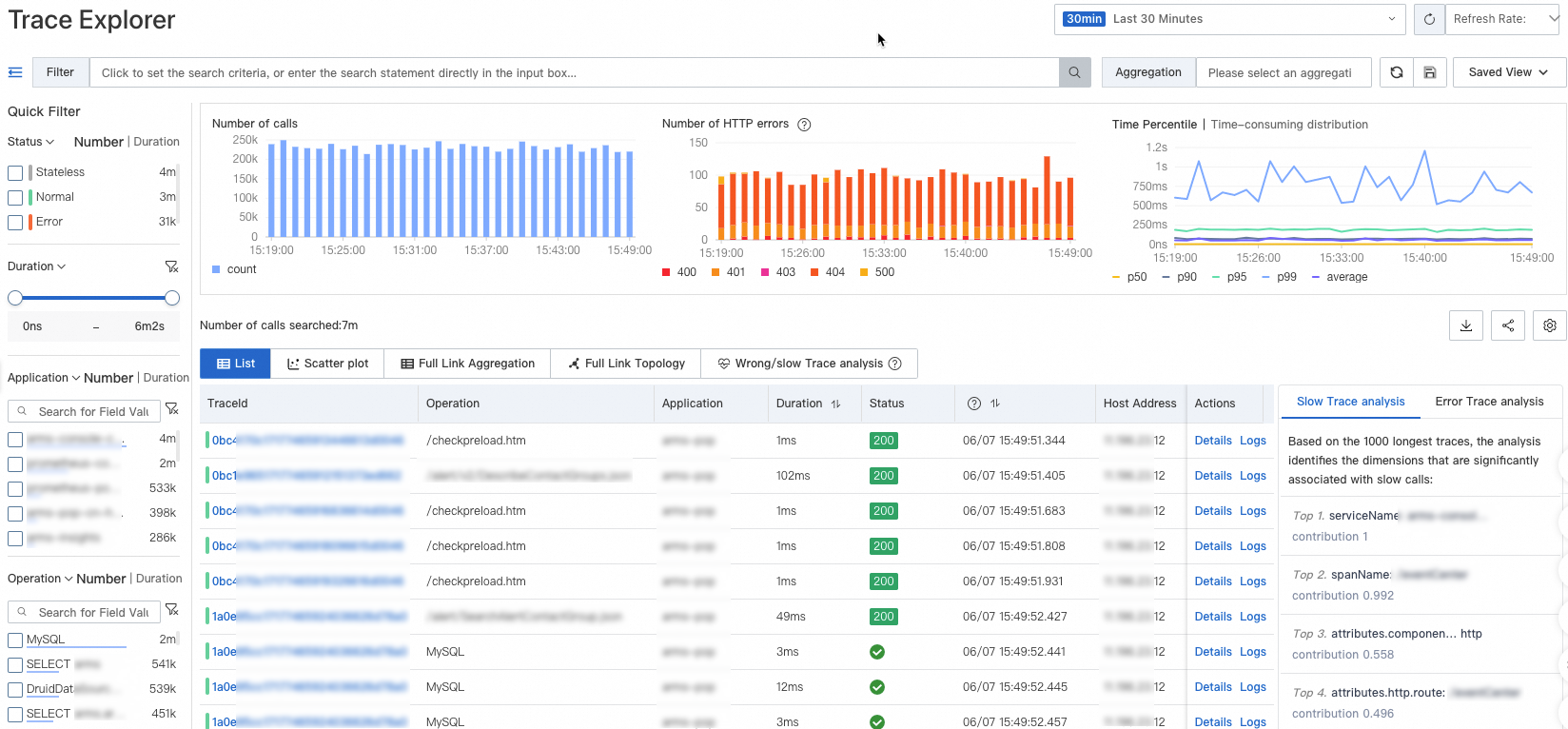Open the Full Link Aggregation tab
1568x729 pixels.
pyautogui.click(x=467, y=364)
